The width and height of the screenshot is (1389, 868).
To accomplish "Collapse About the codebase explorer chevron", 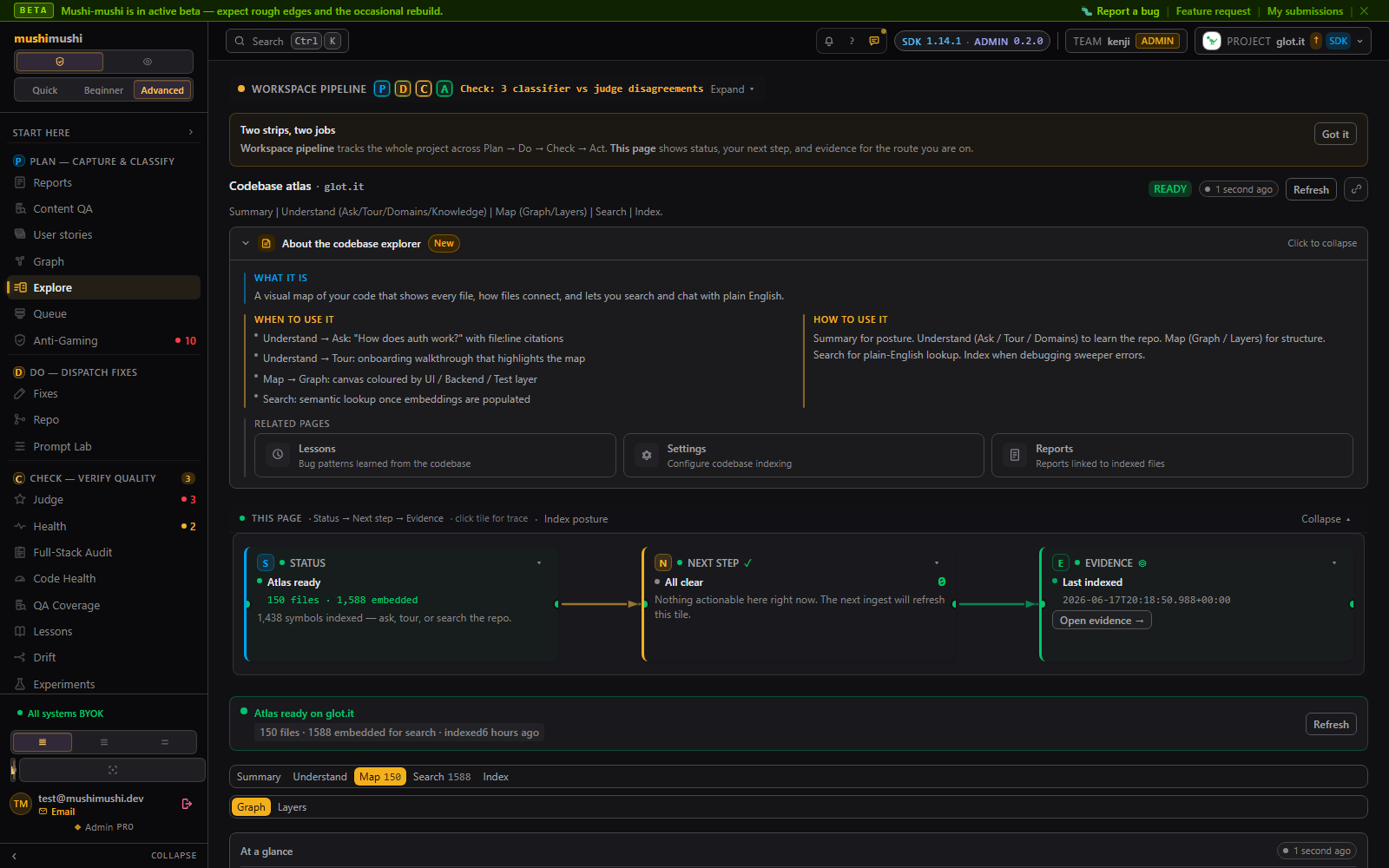I will coord(246,244).
